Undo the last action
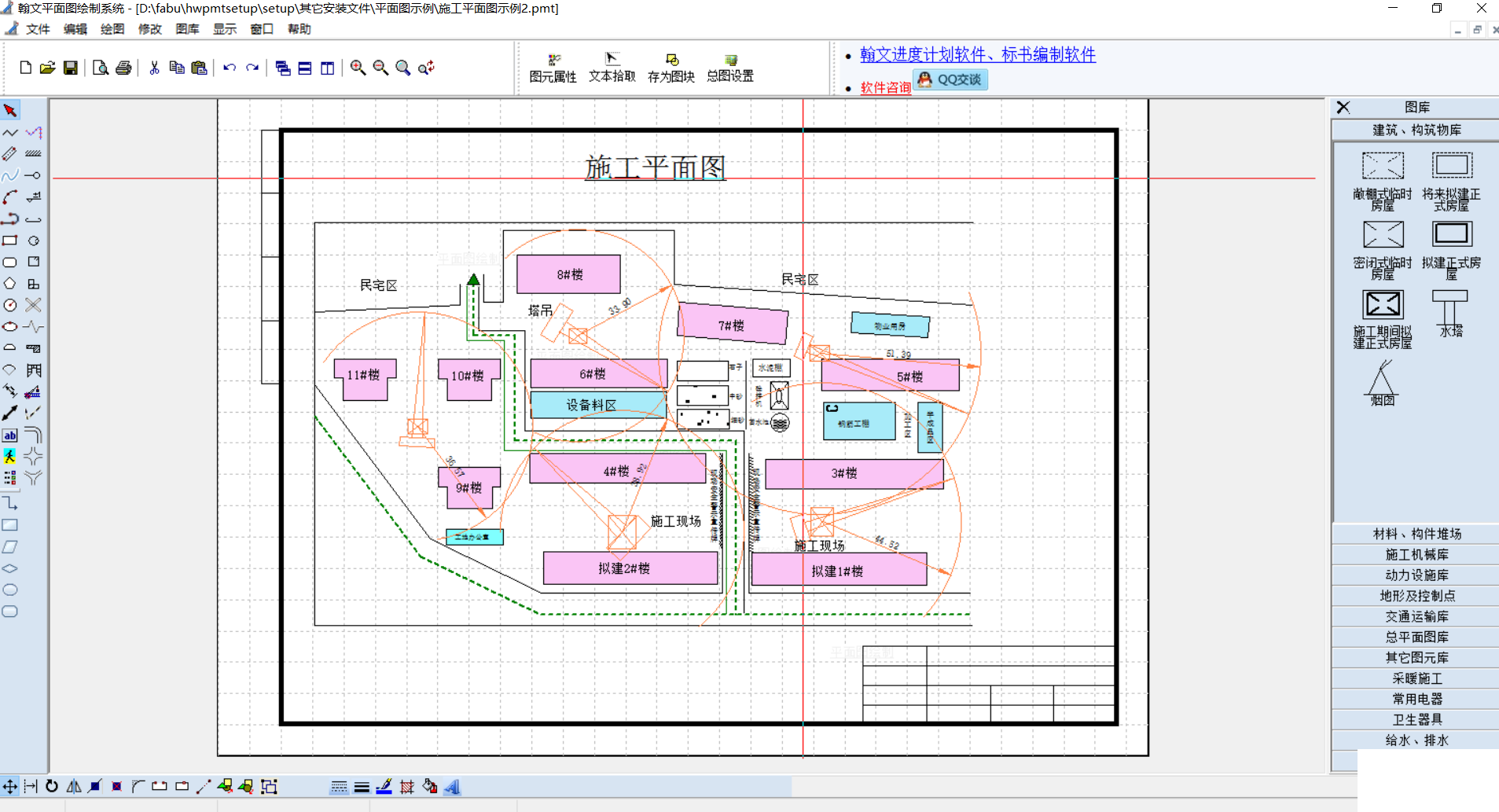The image size is (1499, 812). tap(230, 68)
